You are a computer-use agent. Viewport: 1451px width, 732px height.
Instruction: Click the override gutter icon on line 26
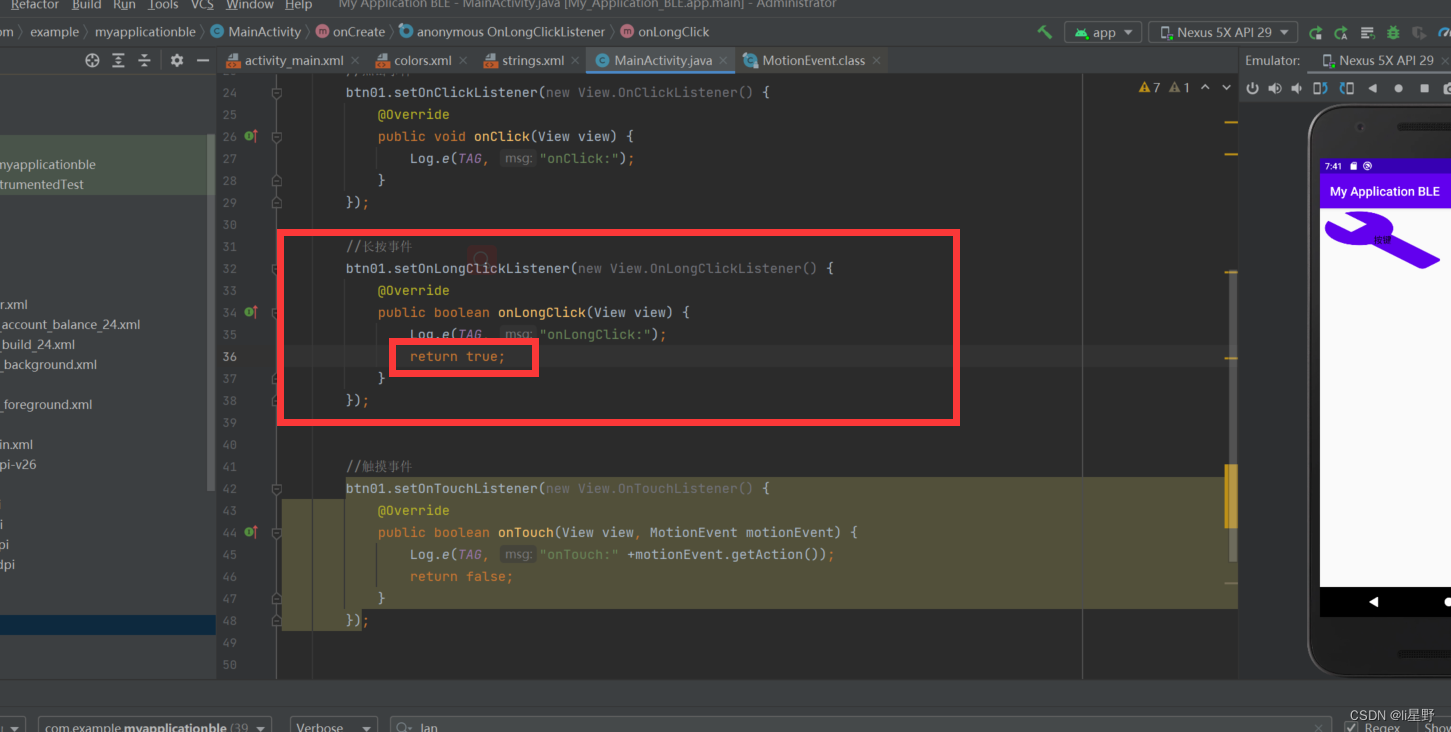(251, 136)
